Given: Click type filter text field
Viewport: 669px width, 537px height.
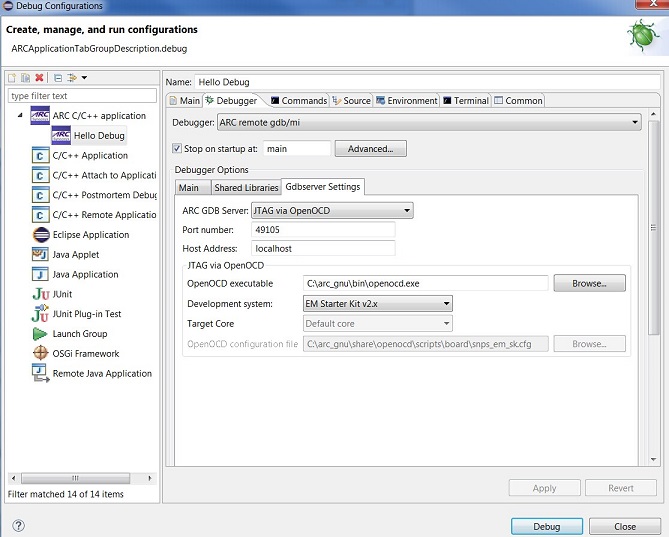Looking at the screenshot, I should pyautogui.click(x=82, y=96).
